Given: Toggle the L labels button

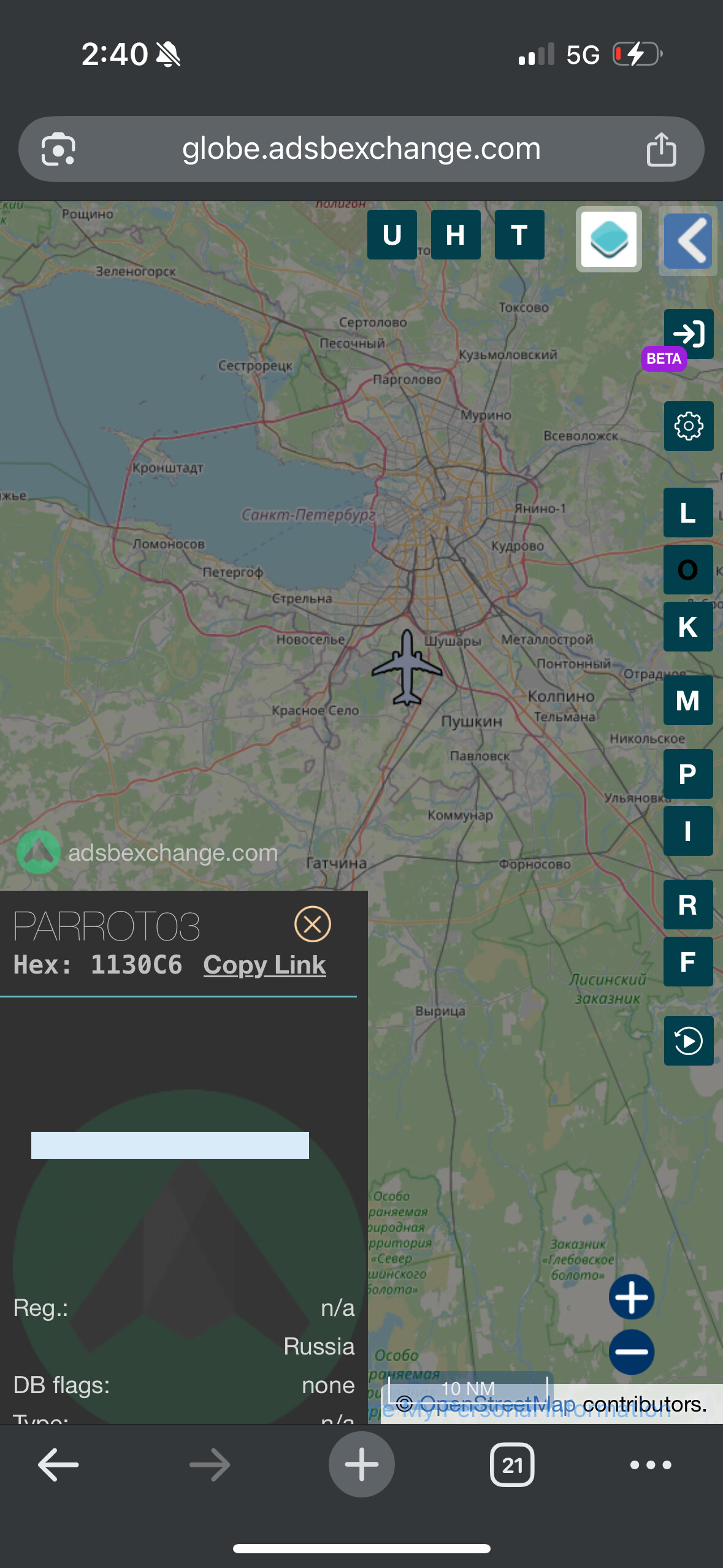Looking at the screenshot, I should click(x=688, y=512).
